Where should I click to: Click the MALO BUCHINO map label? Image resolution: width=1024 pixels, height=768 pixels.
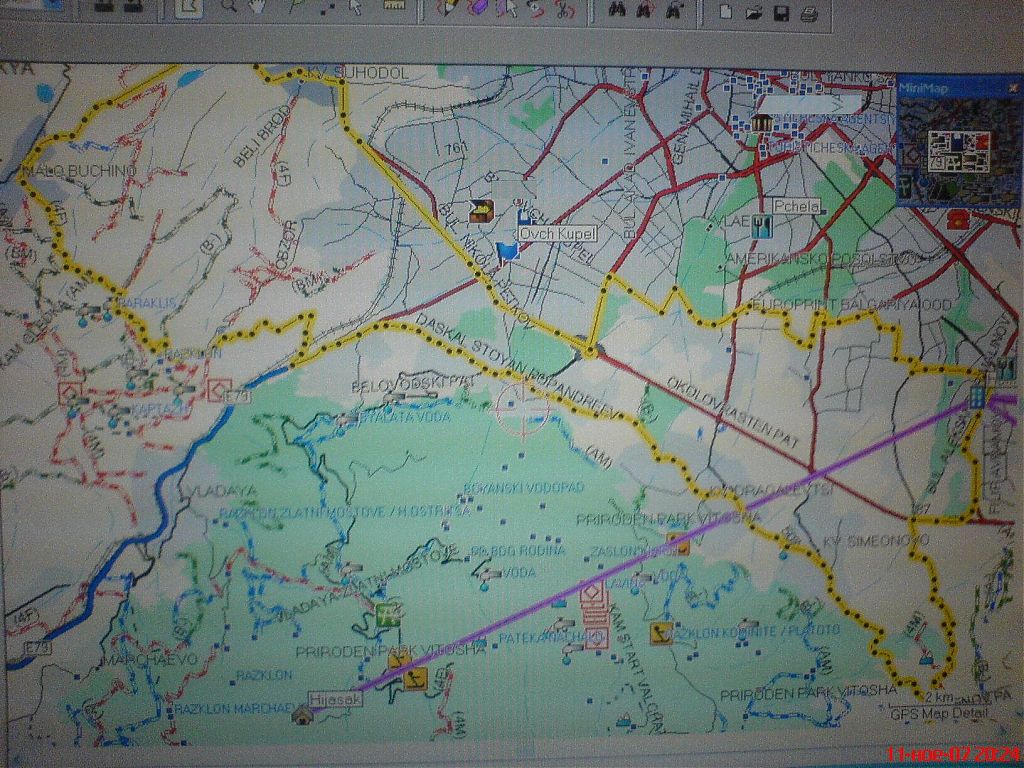[80, 171]
